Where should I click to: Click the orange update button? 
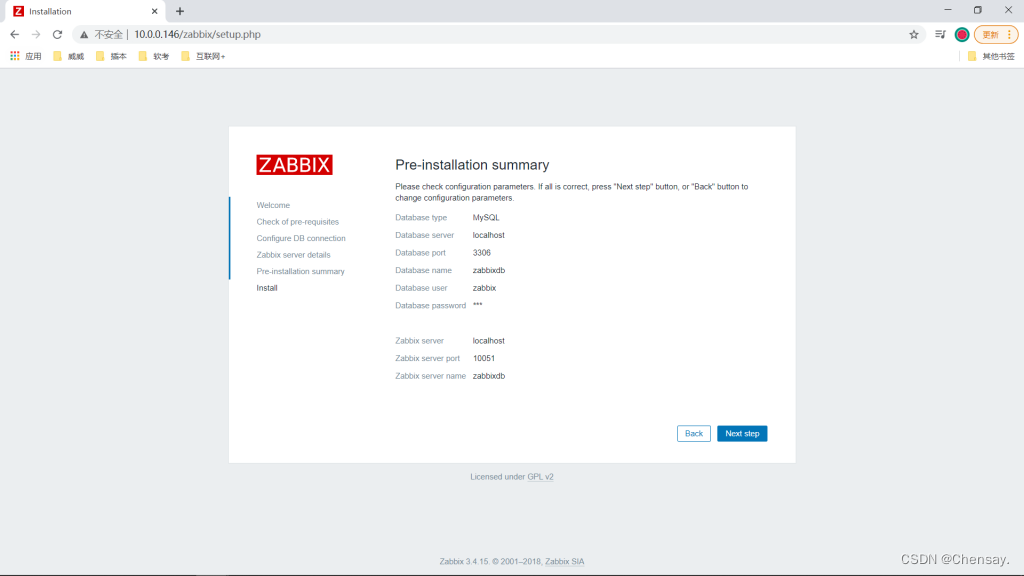click(x=995, y=35)
